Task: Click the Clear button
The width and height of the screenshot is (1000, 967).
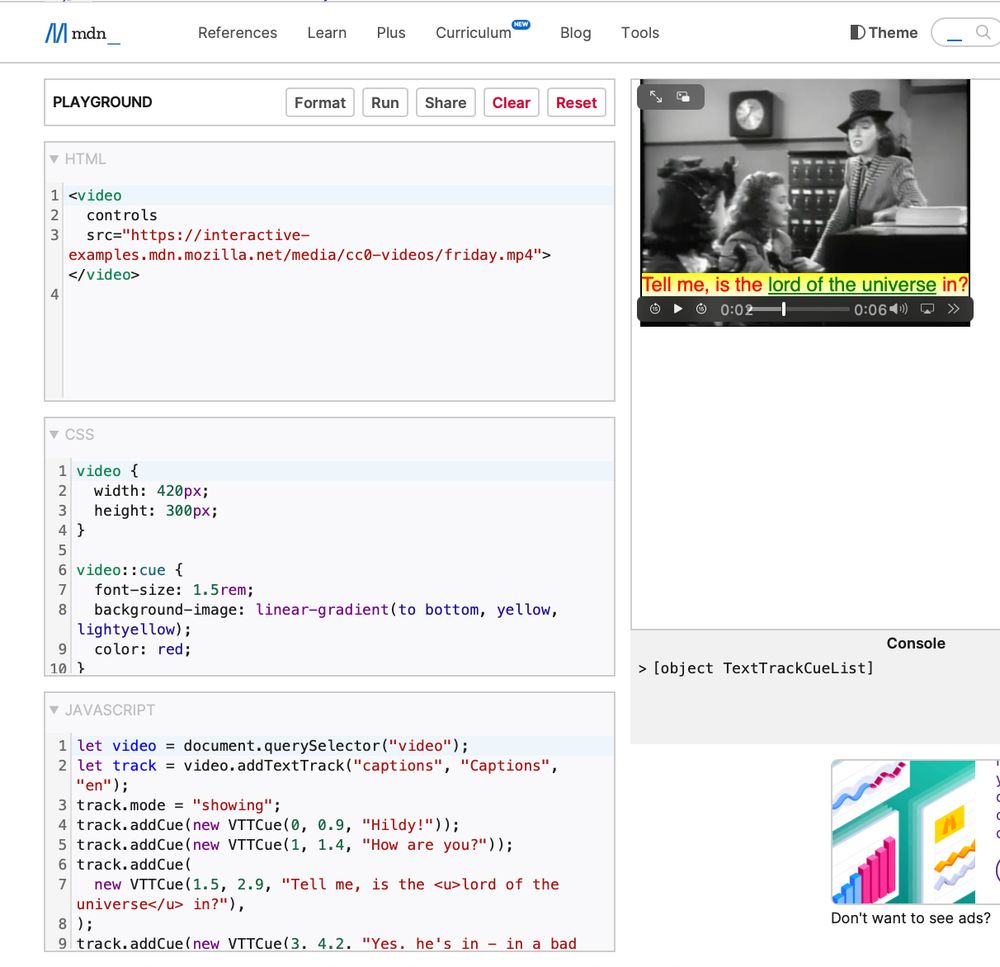Action: (x=511, y=103)
